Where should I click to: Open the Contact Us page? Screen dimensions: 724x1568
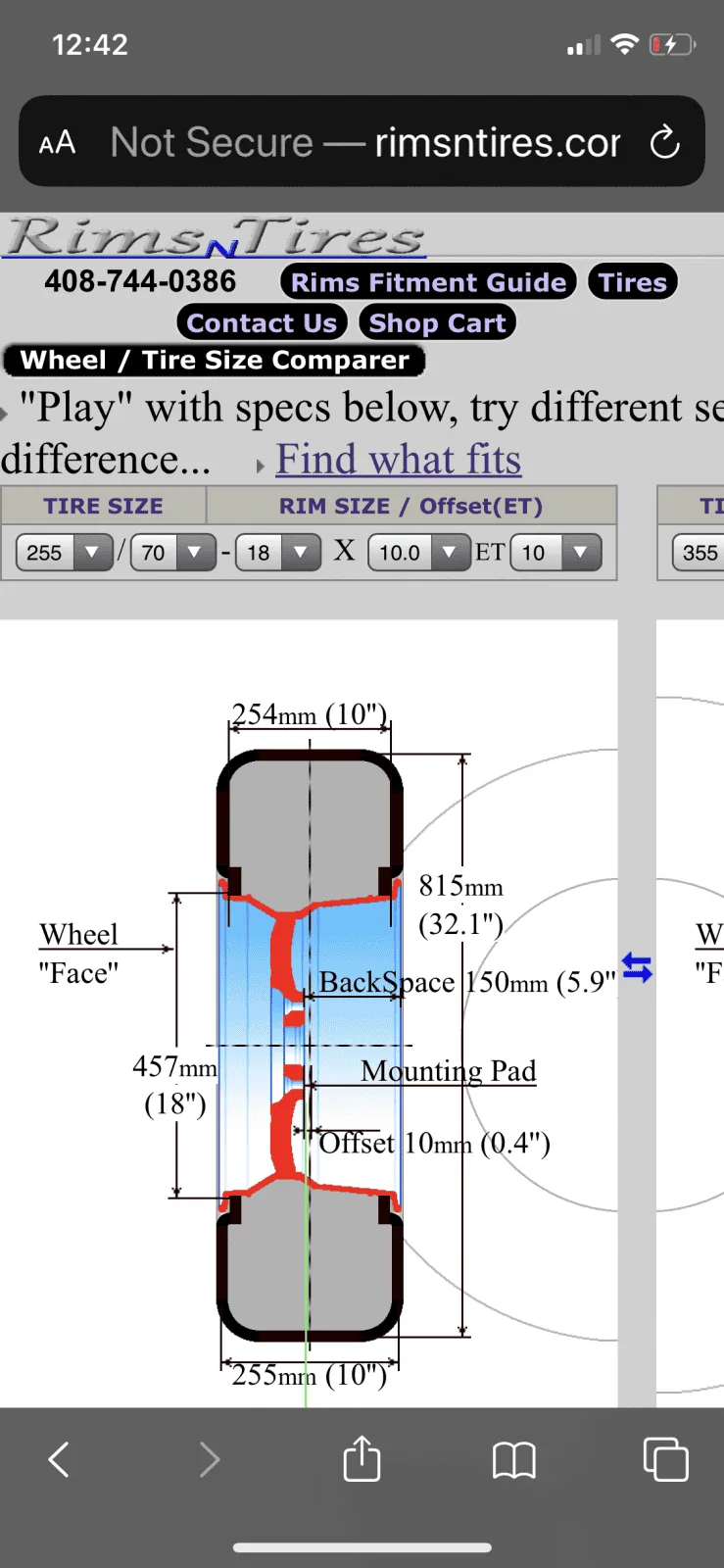coord(262,322)
